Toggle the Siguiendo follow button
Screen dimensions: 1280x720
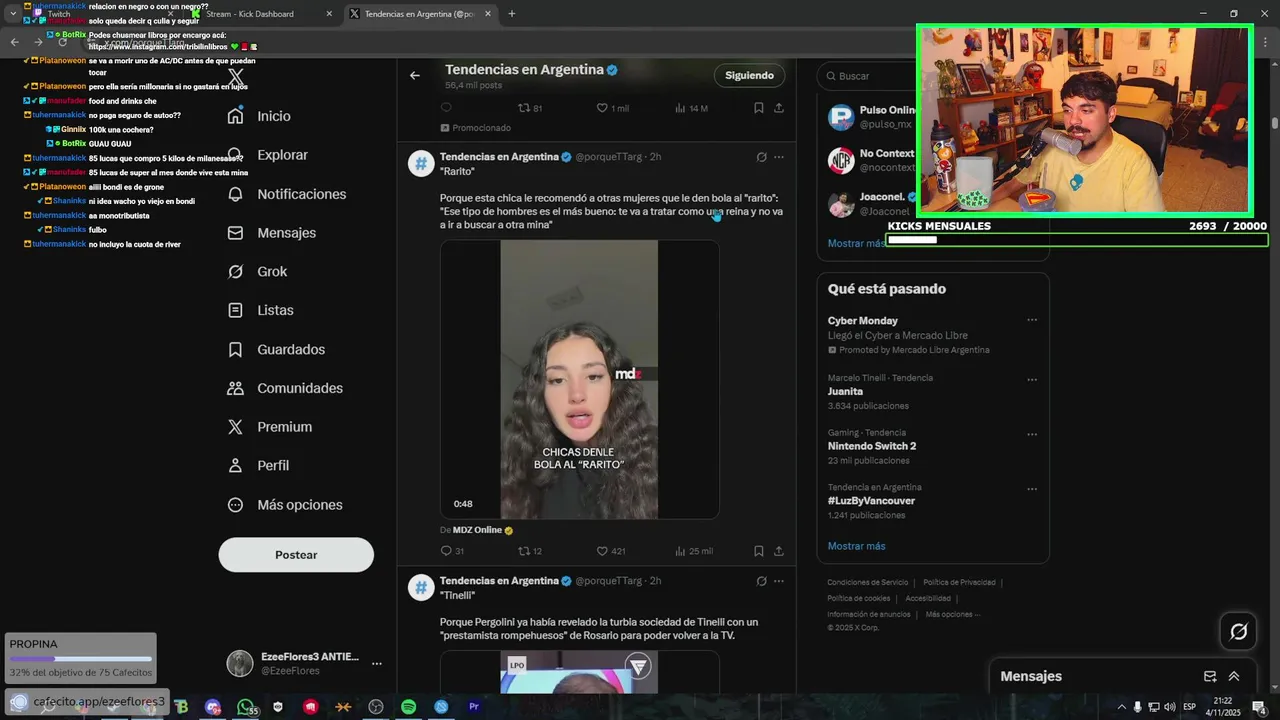(749, 75)
